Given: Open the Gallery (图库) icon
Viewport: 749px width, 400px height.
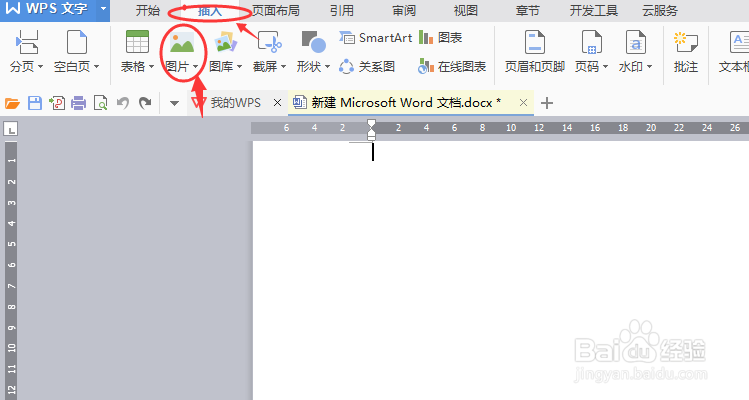Looking at the screenshot, I should pos(225,42).
